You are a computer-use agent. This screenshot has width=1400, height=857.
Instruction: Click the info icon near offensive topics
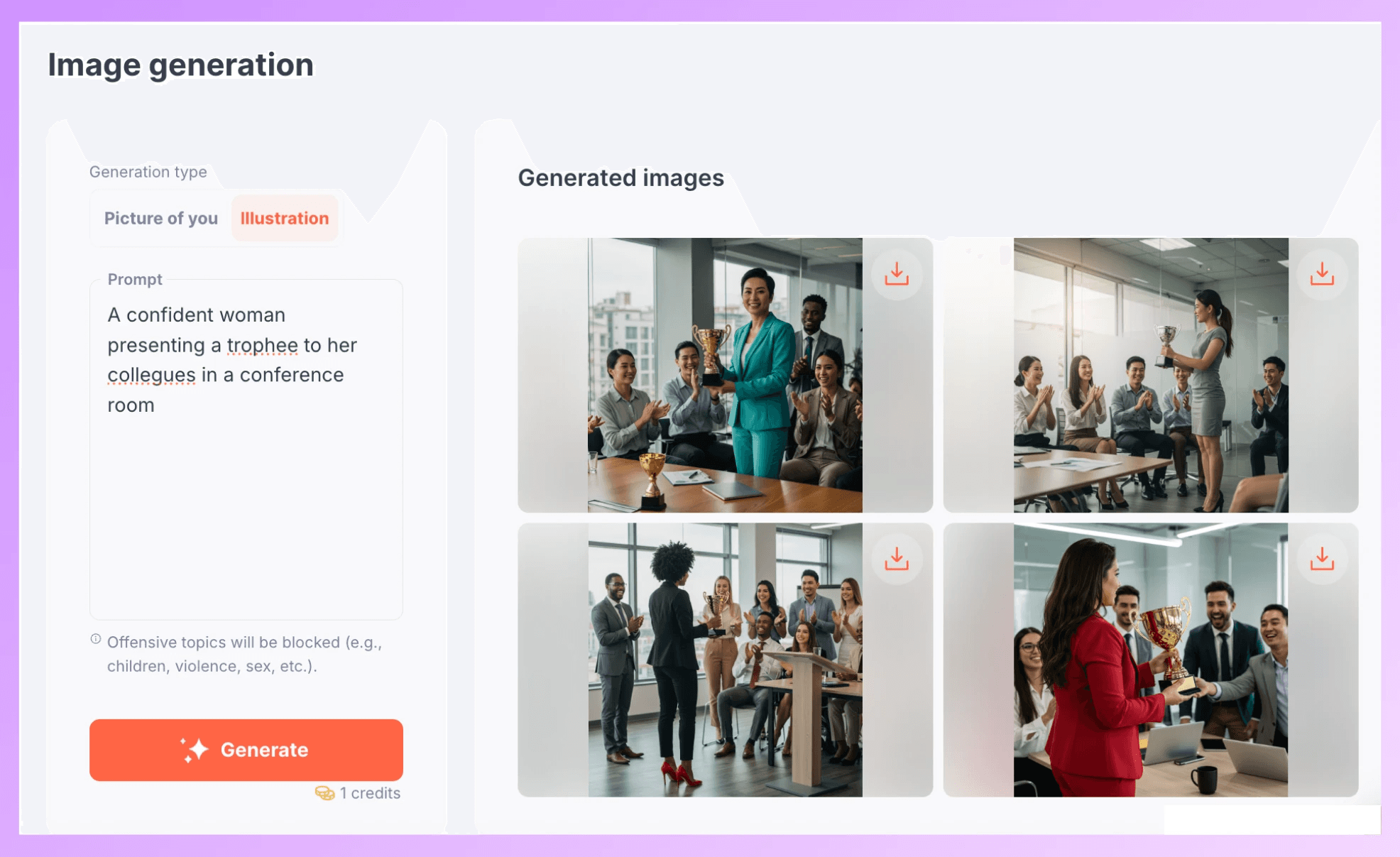pyautogui.click(x=96, y=639)
